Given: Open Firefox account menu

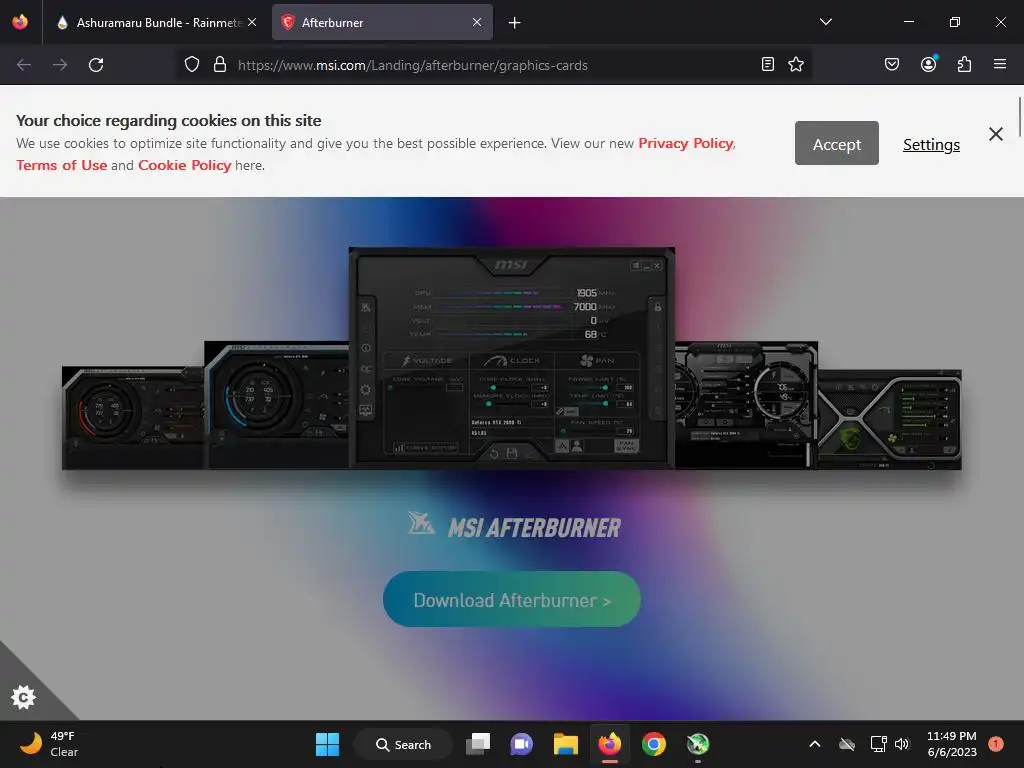Looking at the screenshot, I should coord(929,64).
